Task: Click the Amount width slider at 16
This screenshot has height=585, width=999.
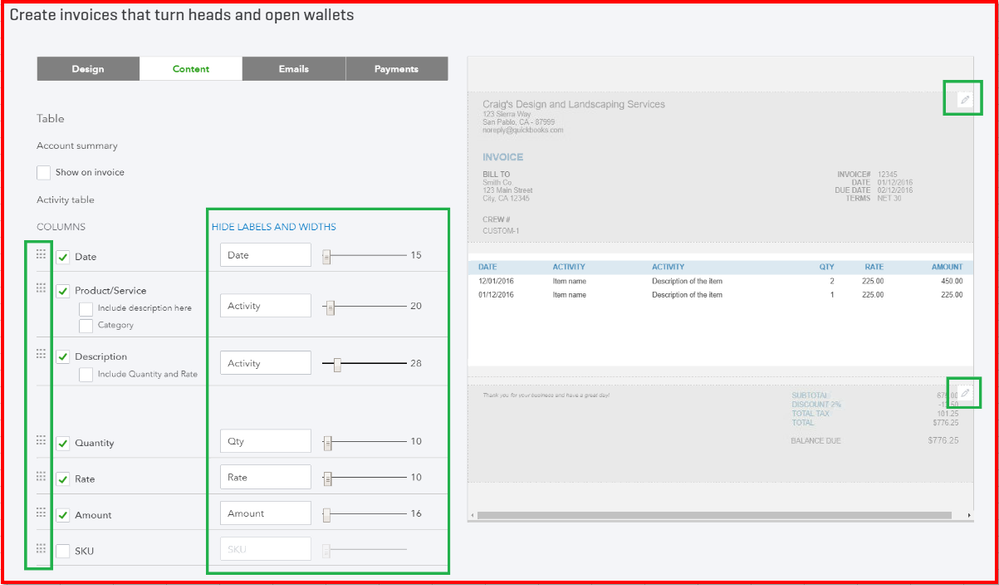Action: [327, 515]
